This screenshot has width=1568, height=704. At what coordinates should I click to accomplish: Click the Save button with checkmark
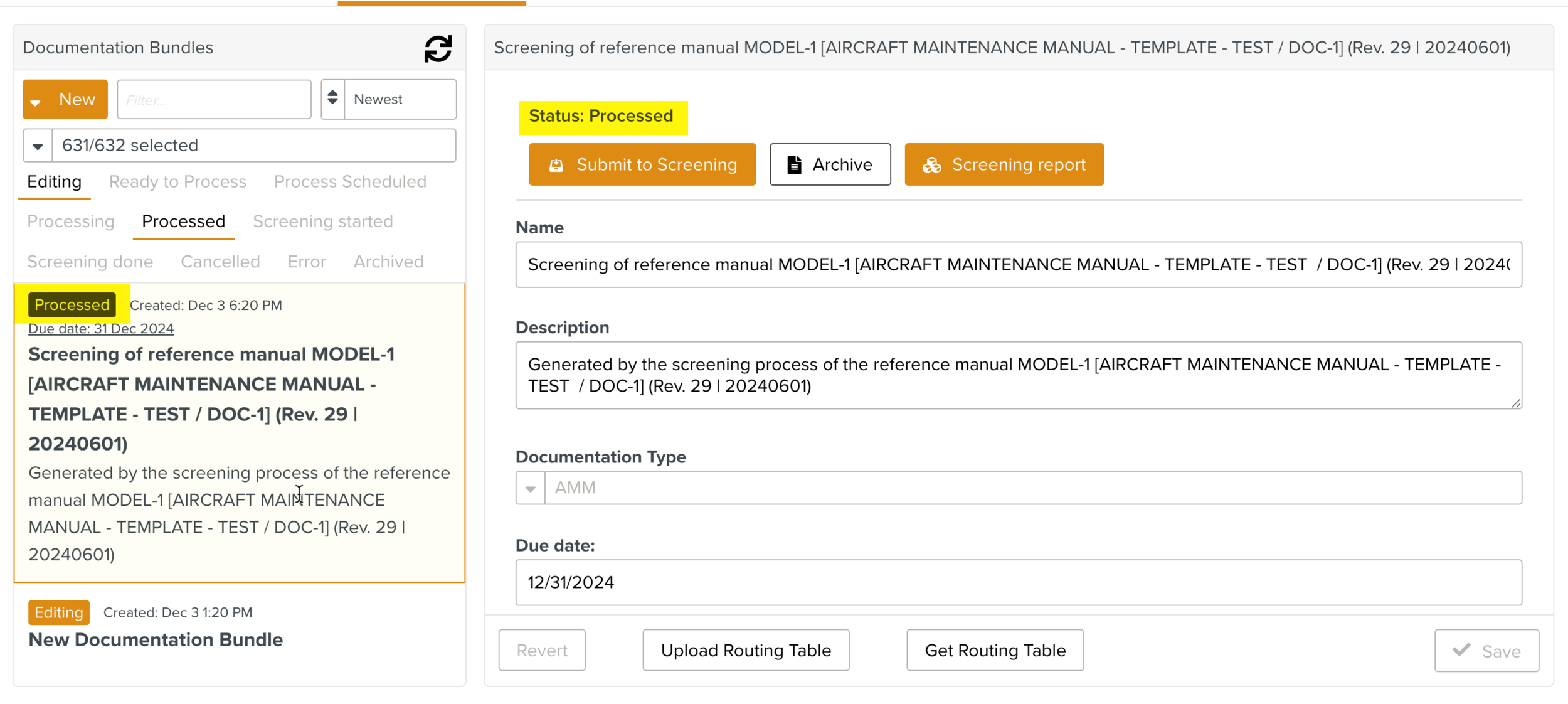[x=1486, y=651]
